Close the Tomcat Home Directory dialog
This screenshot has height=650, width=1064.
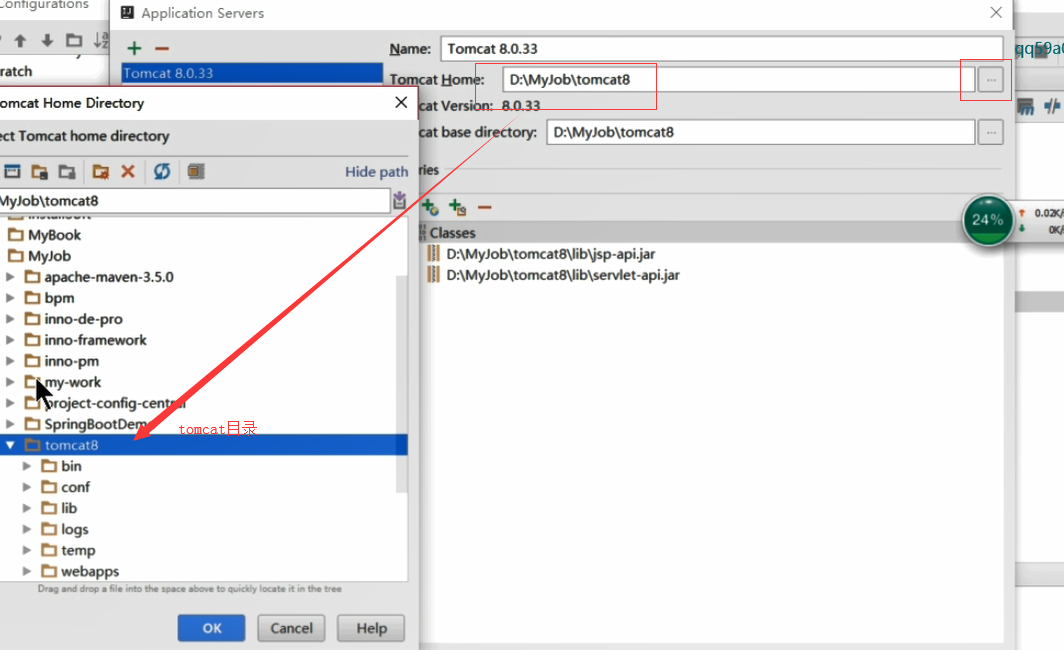click(401, 102)
